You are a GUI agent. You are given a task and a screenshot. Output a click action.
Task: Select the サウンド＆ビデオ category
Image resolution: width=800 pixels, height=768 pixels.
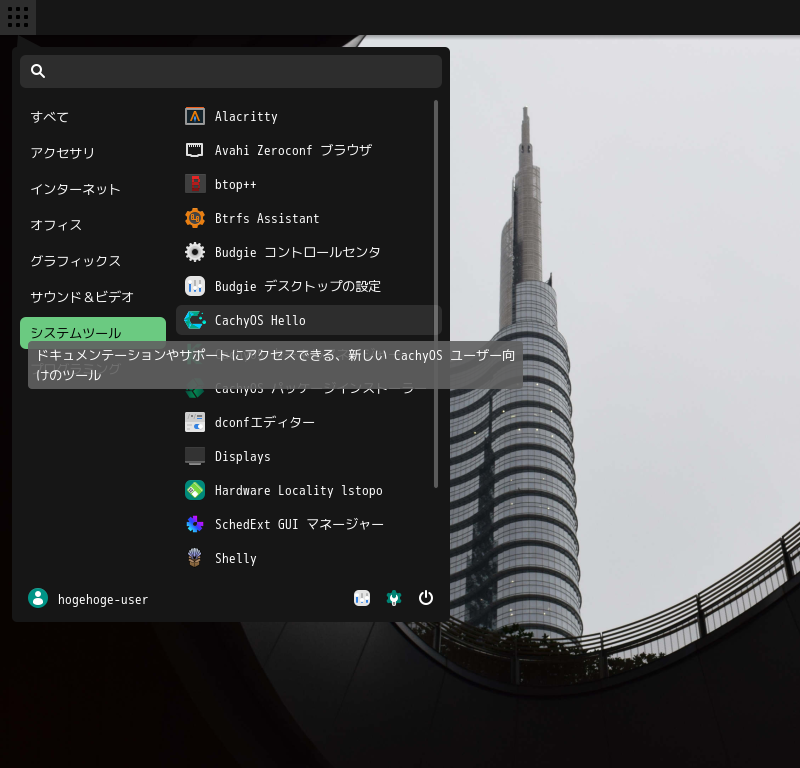click(x=93, y=296)
